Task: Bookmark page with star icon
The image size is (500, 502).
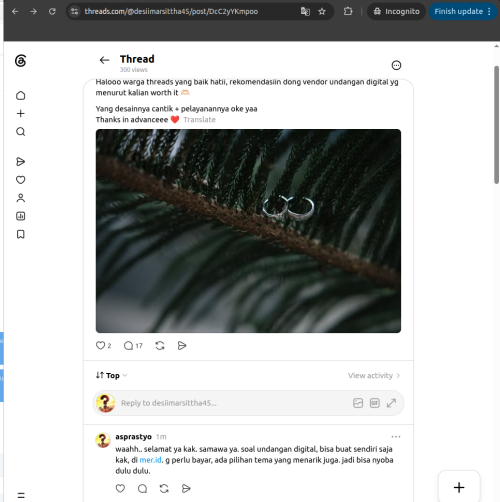Action: (322, 12)
